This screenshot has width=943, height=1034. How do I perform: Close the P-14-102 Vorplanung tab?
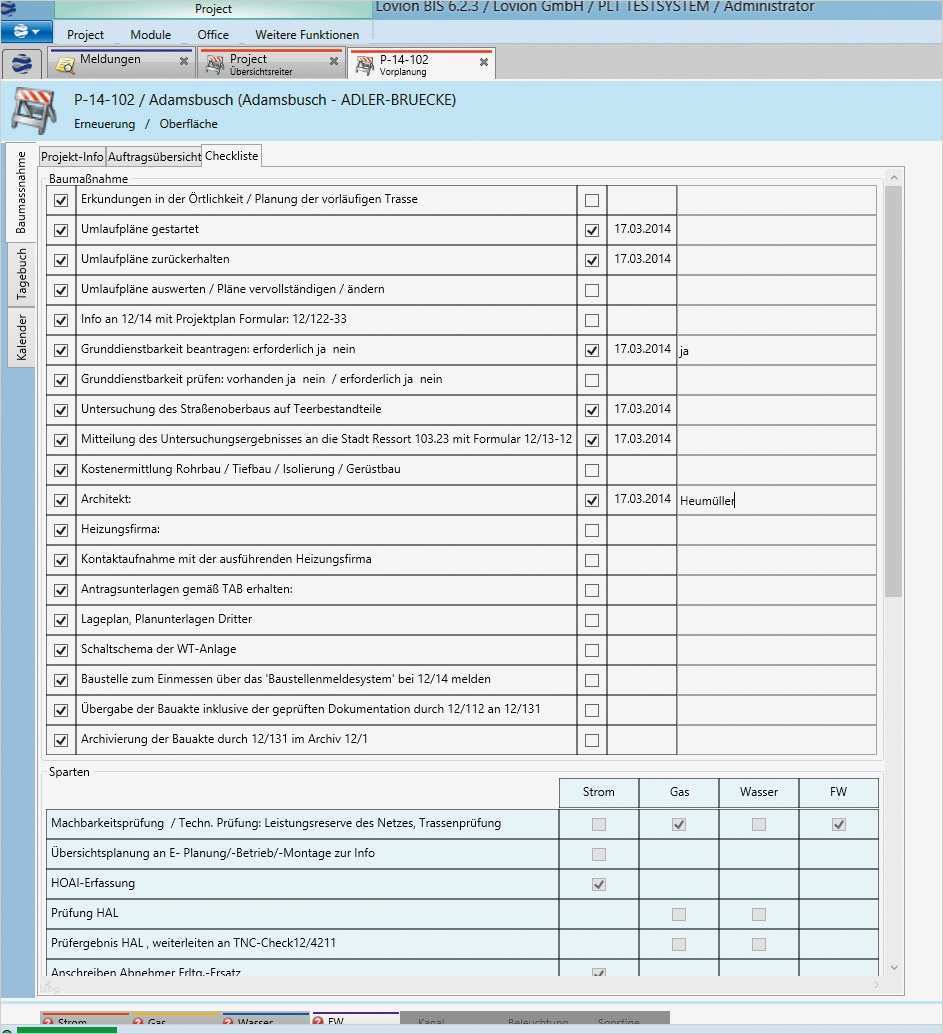[x=484, y=62]
